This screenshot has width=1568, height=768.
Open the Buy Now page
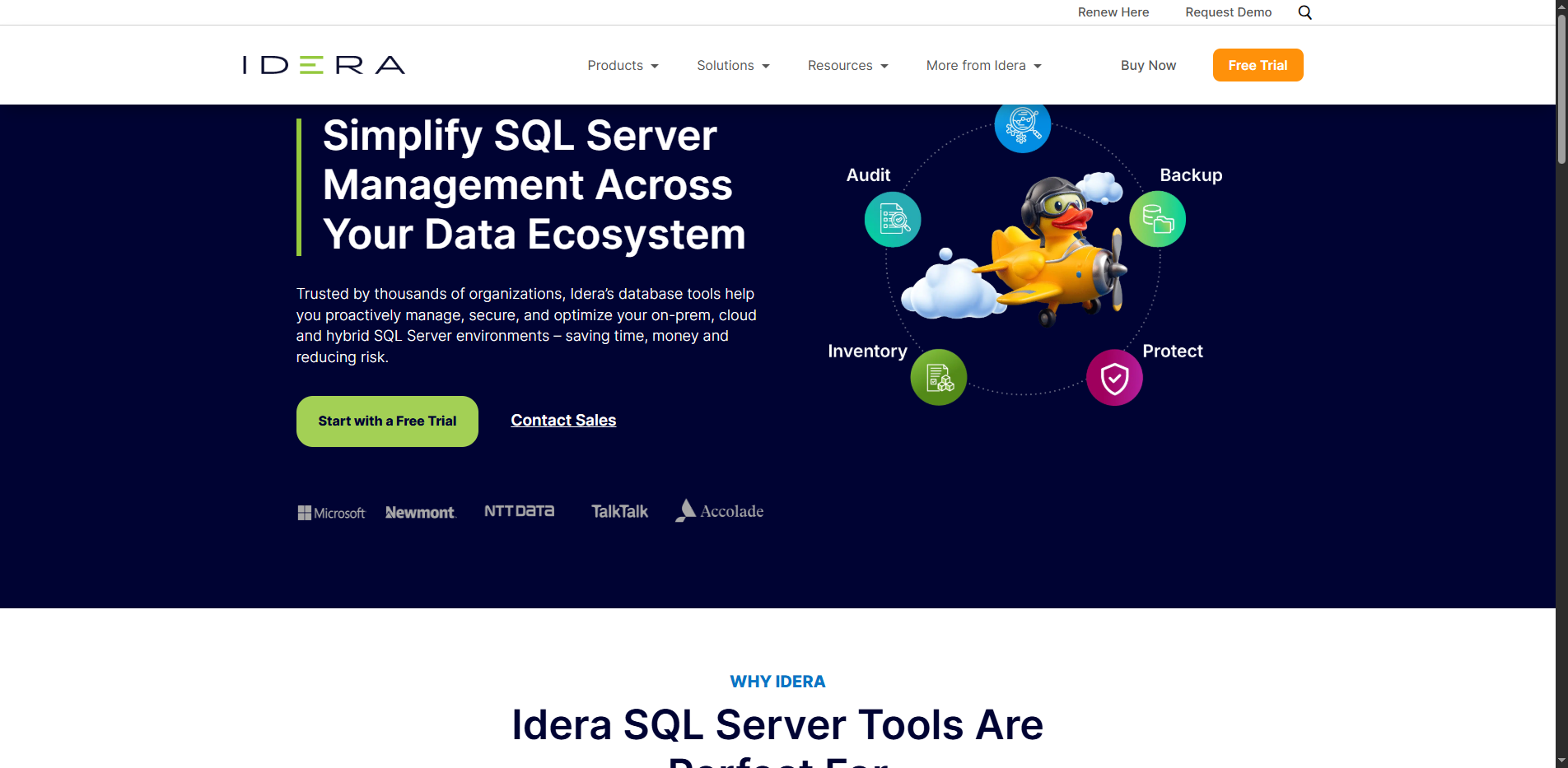coord(1148,65)
